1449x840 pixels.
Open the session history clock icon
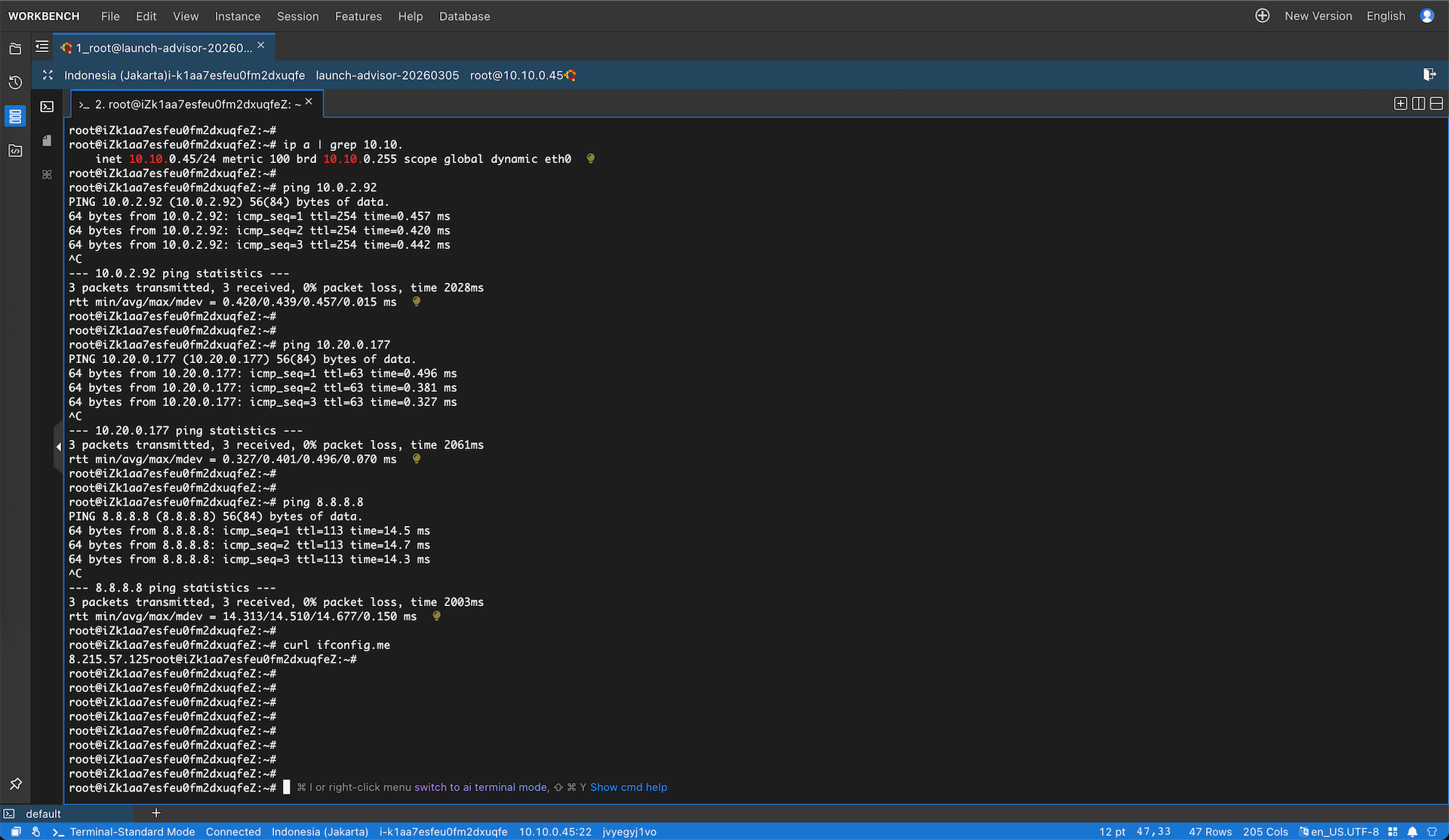click(x=15, y=82)
